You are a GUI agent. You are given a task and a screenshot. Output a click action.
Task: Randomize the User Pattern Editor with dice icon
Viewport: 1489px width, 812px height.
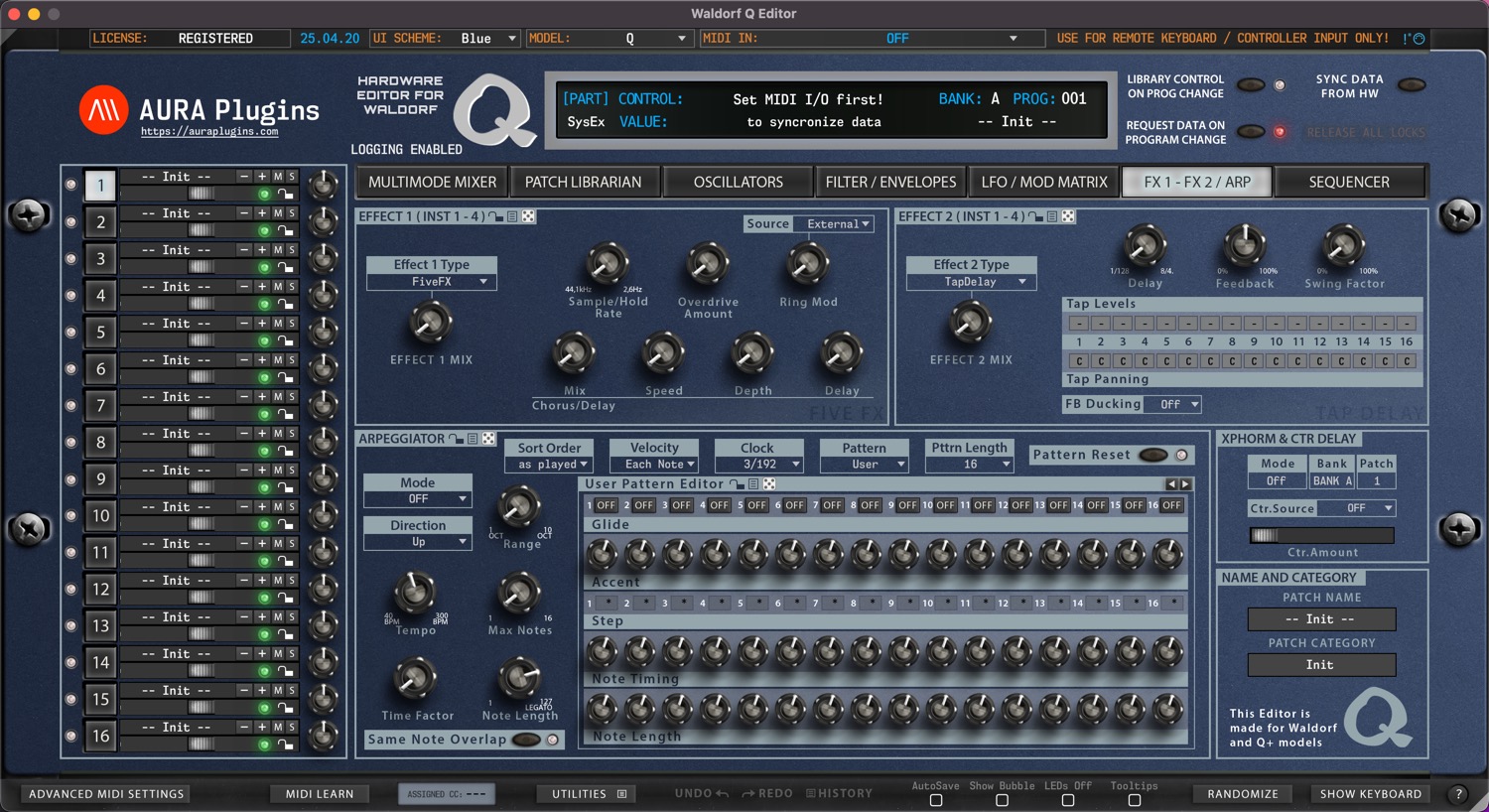click(x=769, y=484)
